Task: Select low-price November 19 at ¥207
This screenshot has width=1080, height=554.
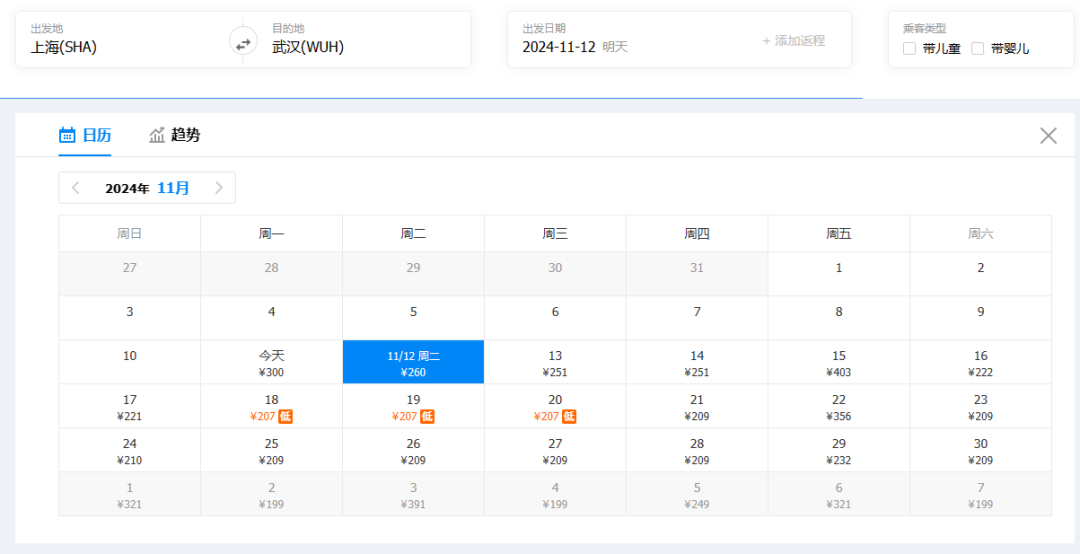Action: pyautogui.click(x=413, y=406)
